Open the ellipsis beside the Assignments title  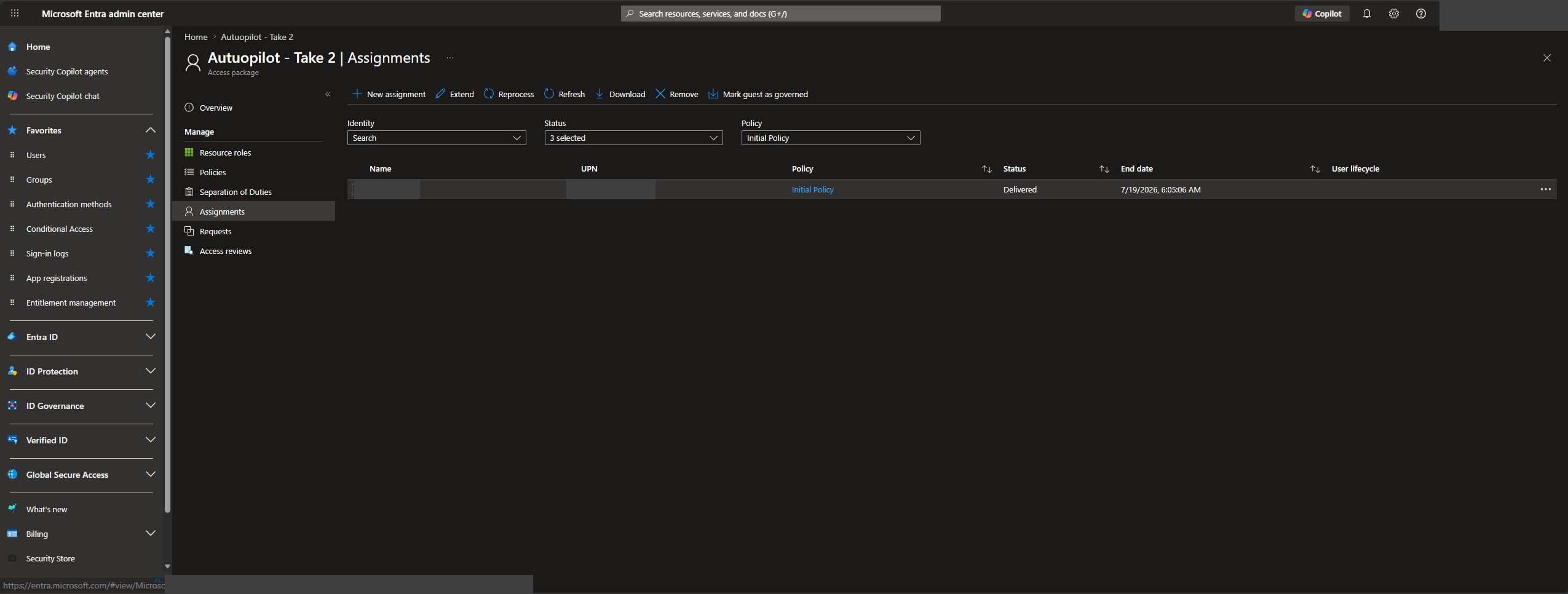(450, 58)
